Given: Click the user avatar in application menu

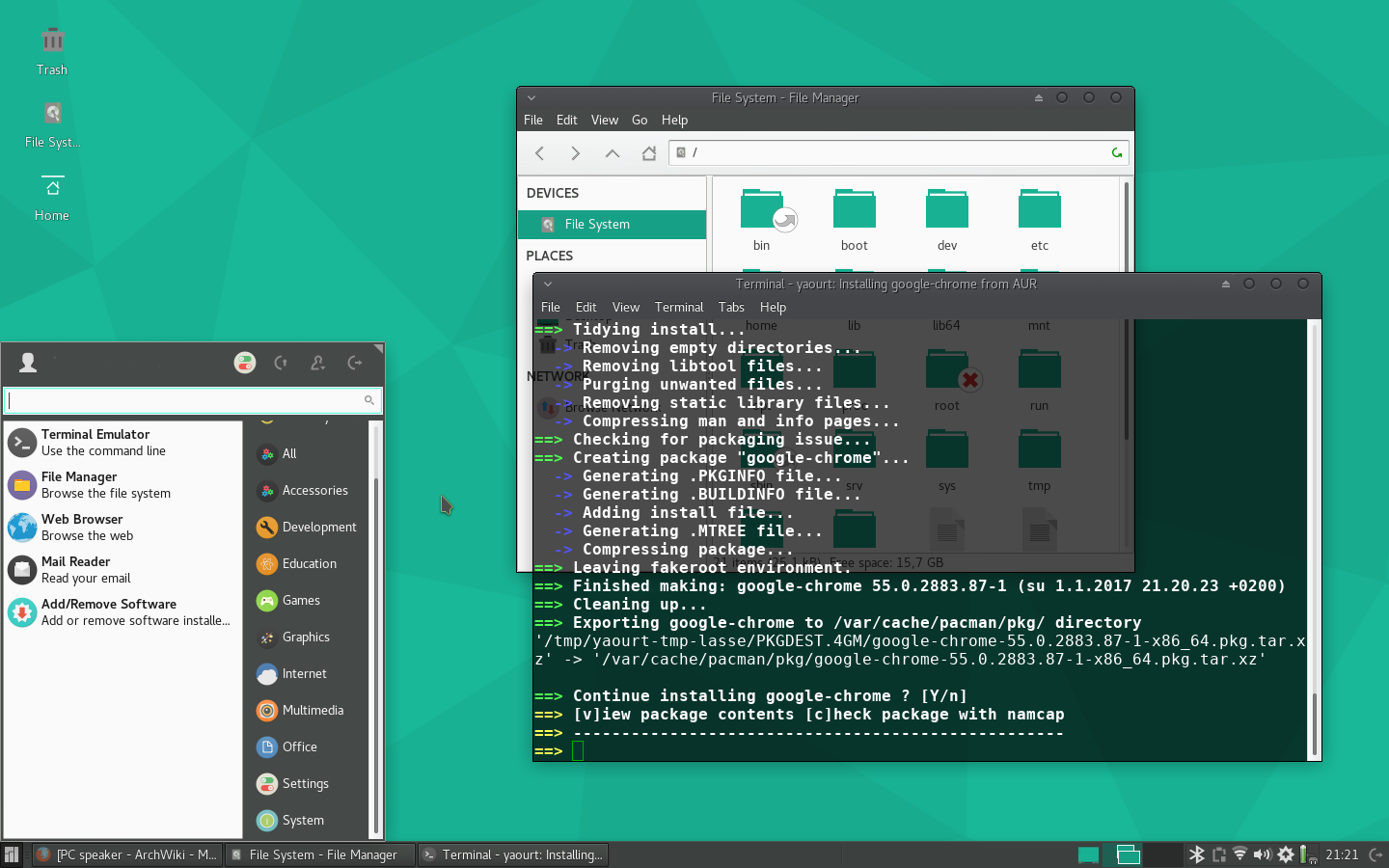Looking at the screenshot, I should point(28,363).
